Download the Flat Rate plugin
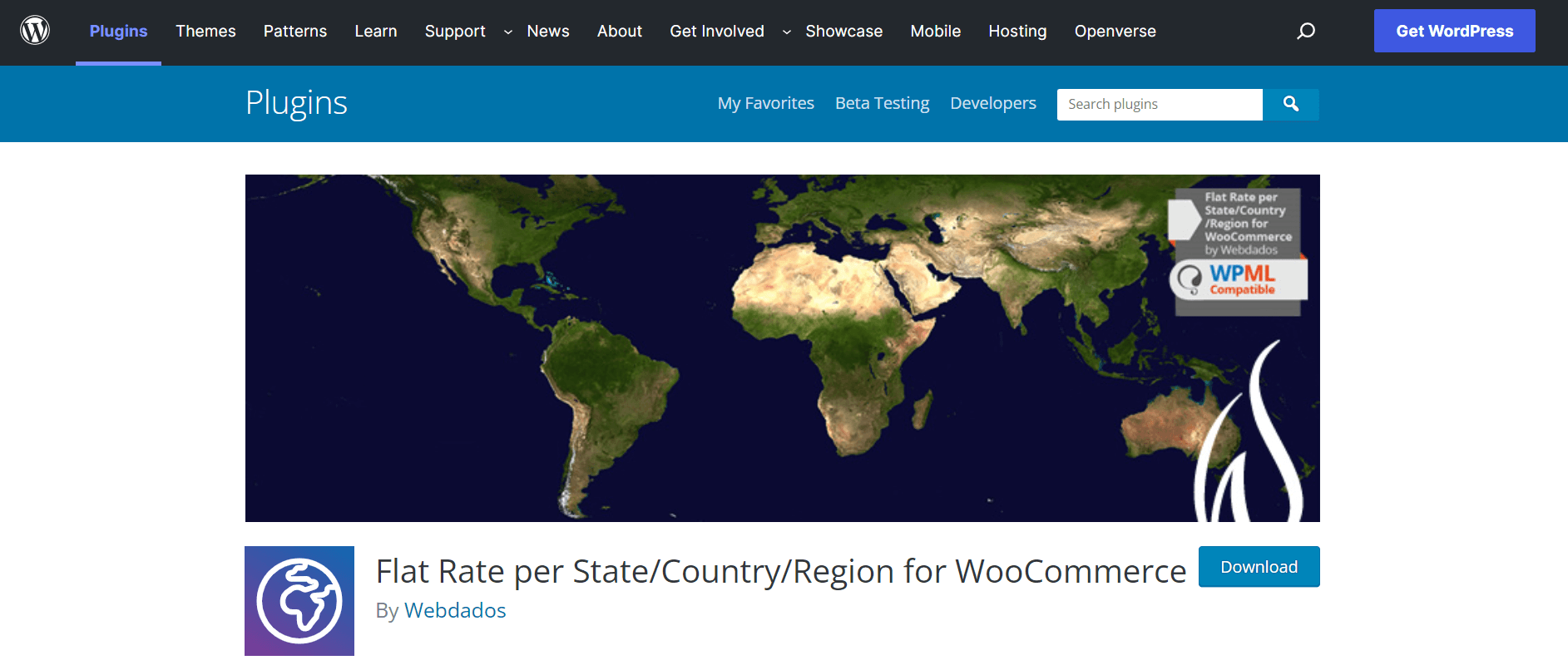The height and width of the screenshot is (670, 1568). click(x=1259, y=566)
